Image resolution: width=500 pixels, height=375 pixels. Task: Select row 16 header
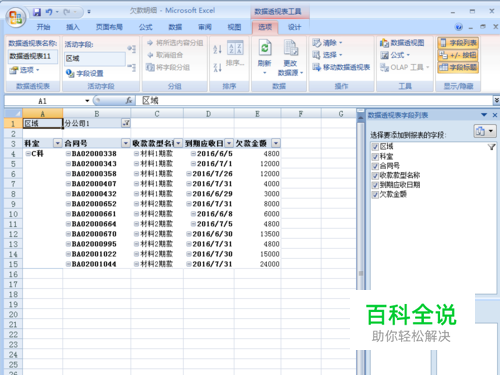(x=13, y=274)
